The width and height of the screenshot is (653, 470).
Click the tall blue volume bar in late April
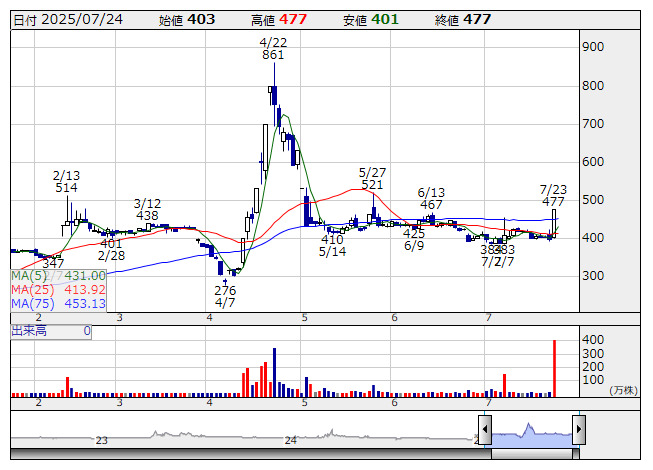click(x=274, y=372)
